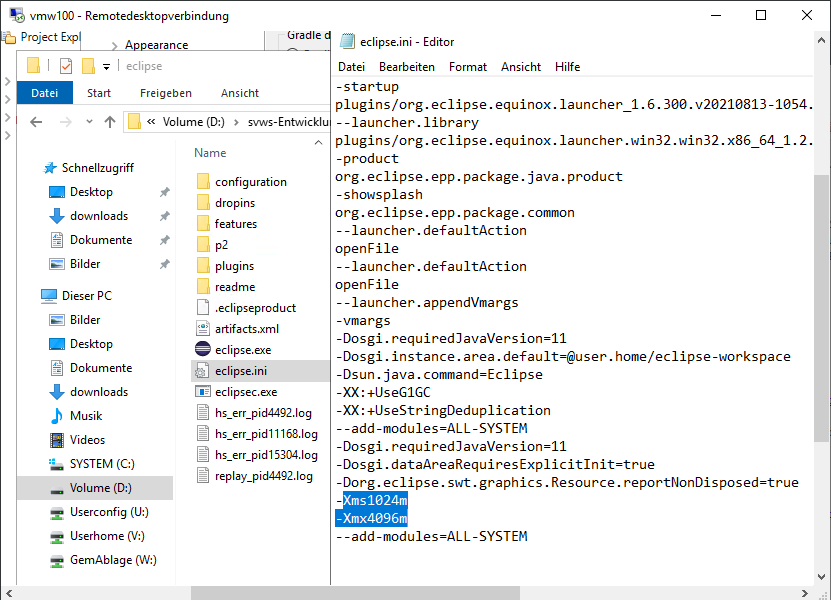Open the recent locations dropdown chevron
The height and width of the screenshot is (600, 832).
click(88, 122)
